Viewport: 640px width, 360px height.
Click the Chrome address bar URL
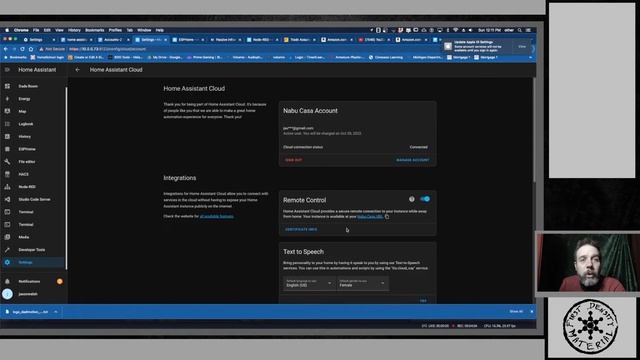tap(108, 49)
